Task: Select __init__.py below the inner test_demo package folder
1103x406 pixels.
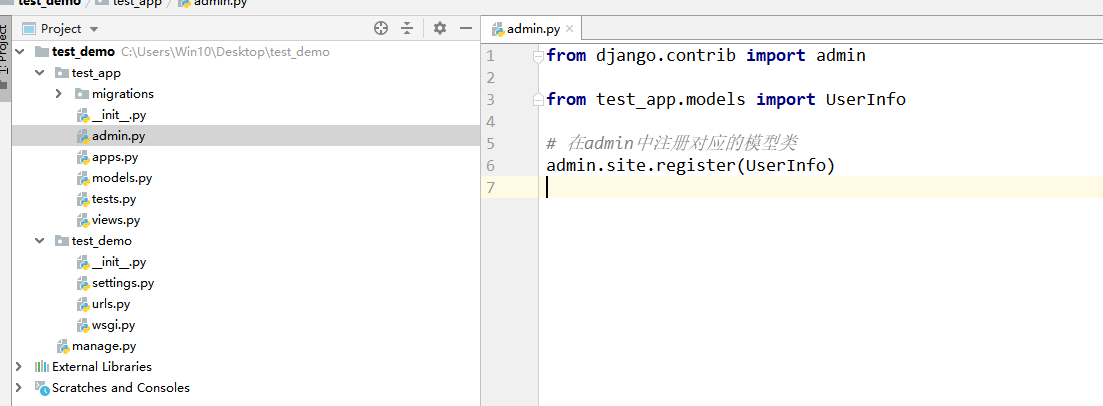Action: (x=118, y=262)
